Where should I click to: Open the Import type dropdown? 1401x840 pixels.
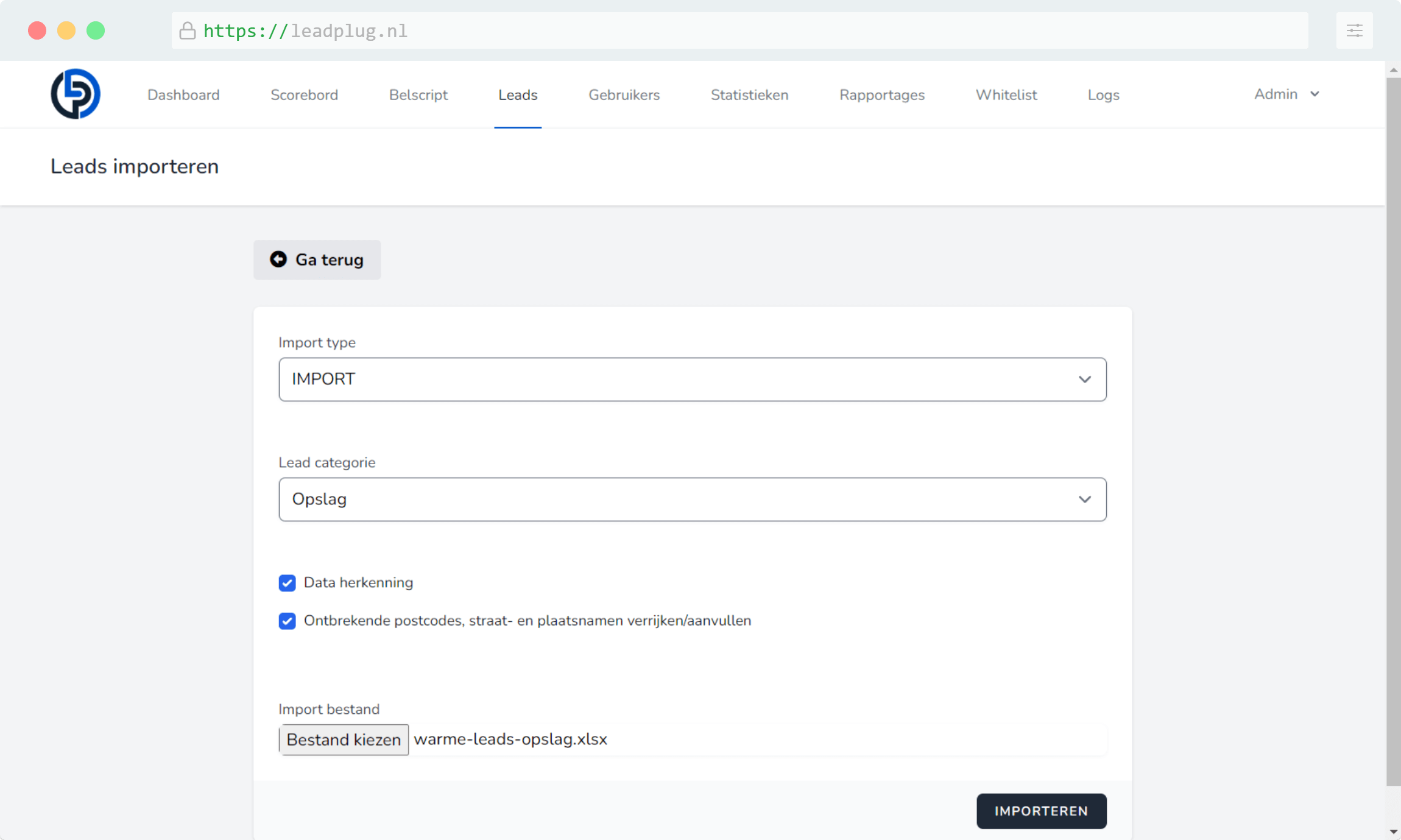coord(693,379)
